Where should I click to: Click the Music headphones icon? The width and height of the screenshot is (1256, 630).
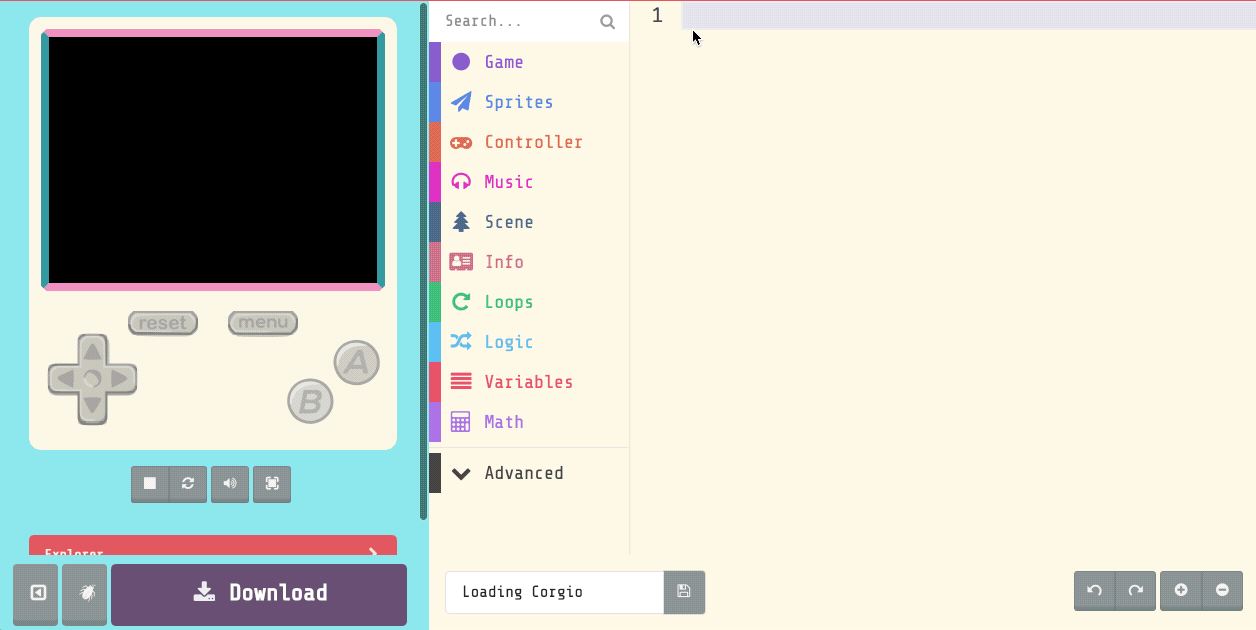tap(461, 182)
